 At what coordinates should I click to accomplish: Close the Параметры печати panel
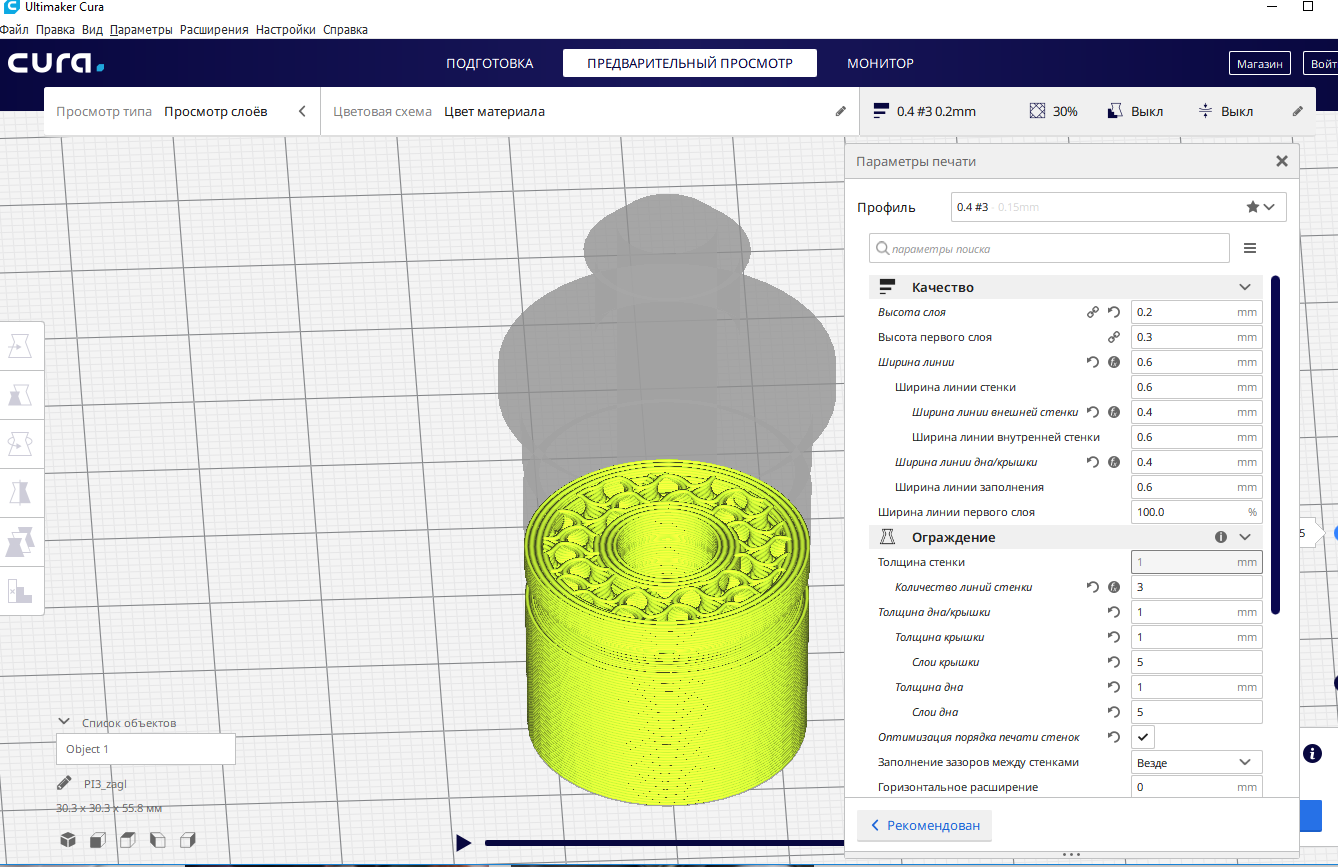pyautogui.click(x=1281, y=161)
